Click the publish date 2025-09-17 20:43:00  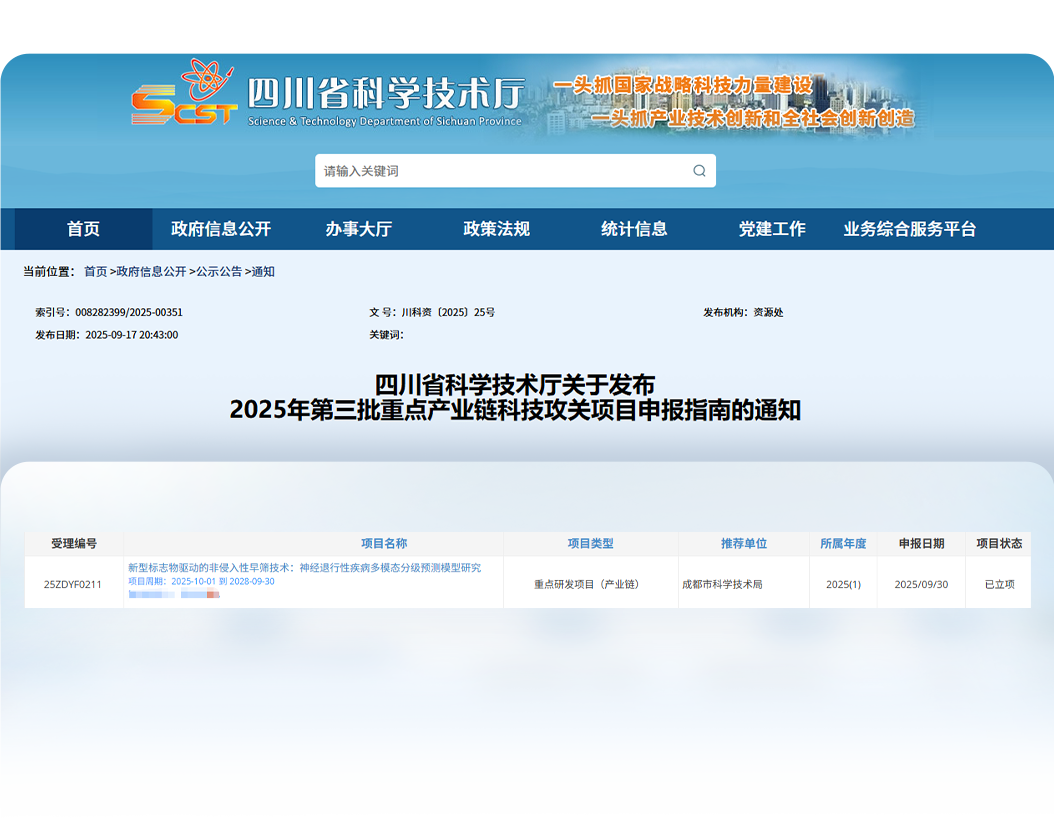click(132, 335)
